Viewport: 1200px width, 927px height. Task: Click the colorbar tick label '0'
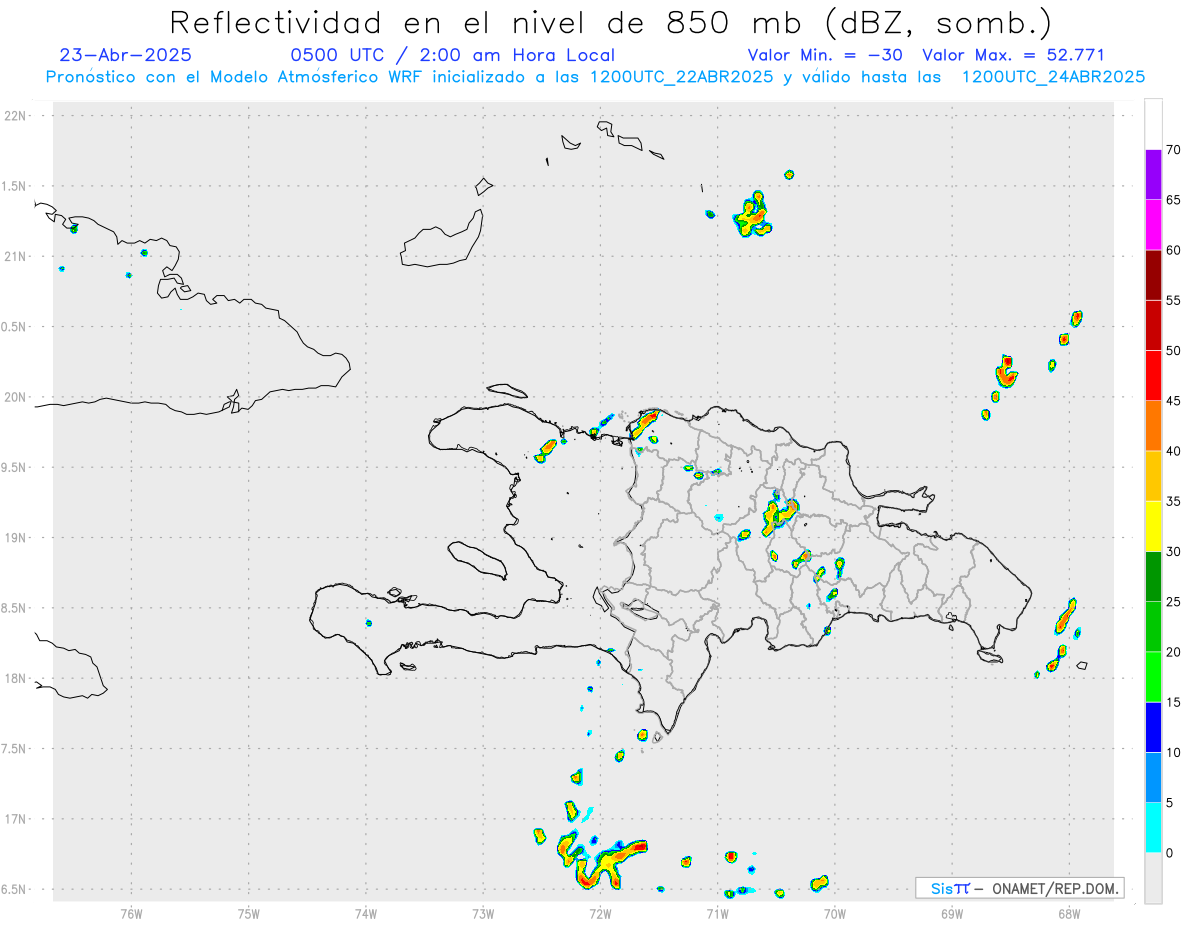click(1171, 853)
